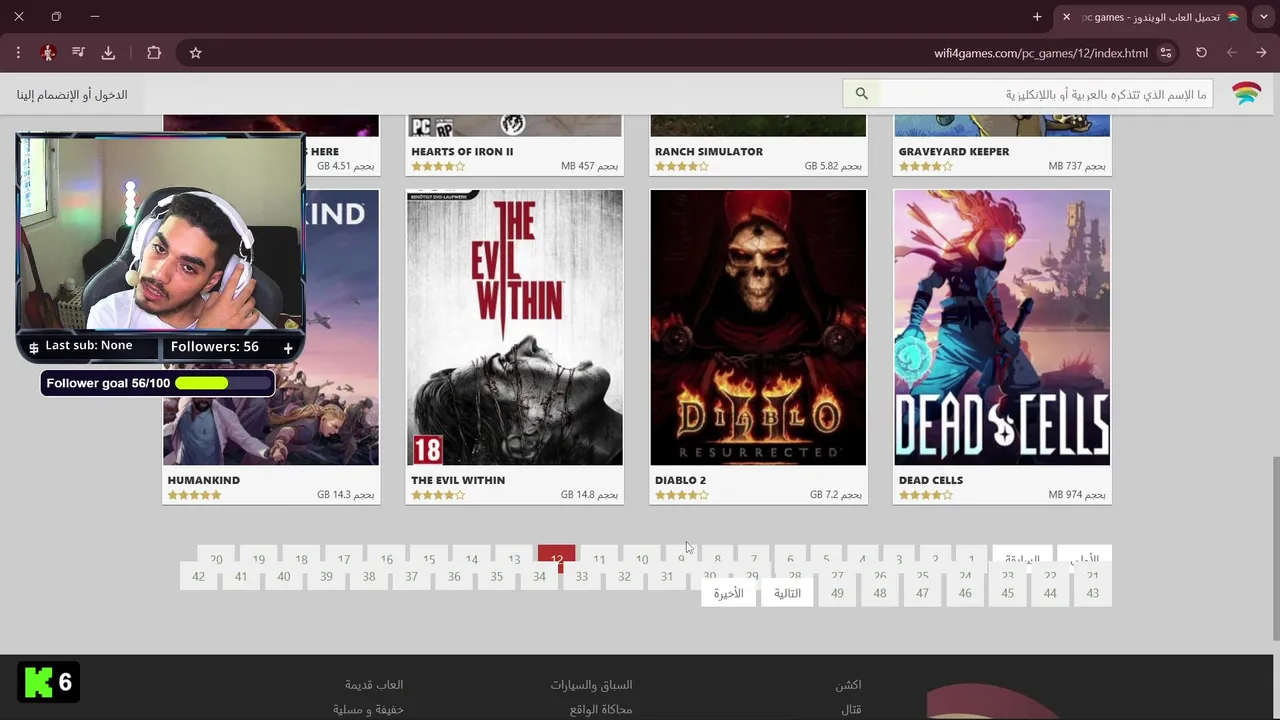1280x720 pixels.
Task: Open footer category محاكاة الواقع
Action: [601, 709]
